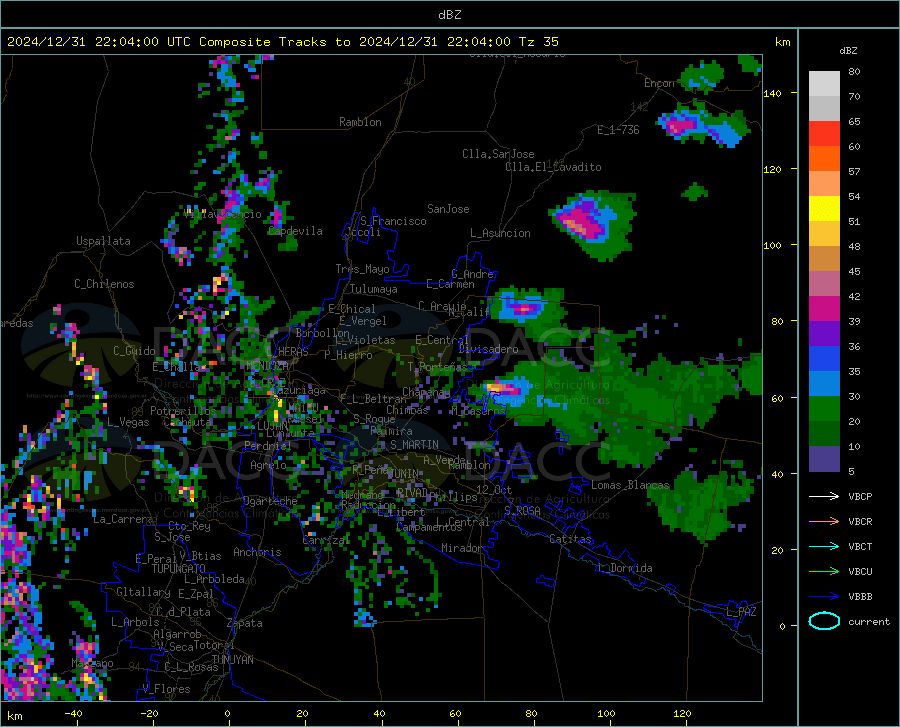This screenshot has height=727, width=900.
Task: Click the legend value '5'
Action: (x=851, y=471)
